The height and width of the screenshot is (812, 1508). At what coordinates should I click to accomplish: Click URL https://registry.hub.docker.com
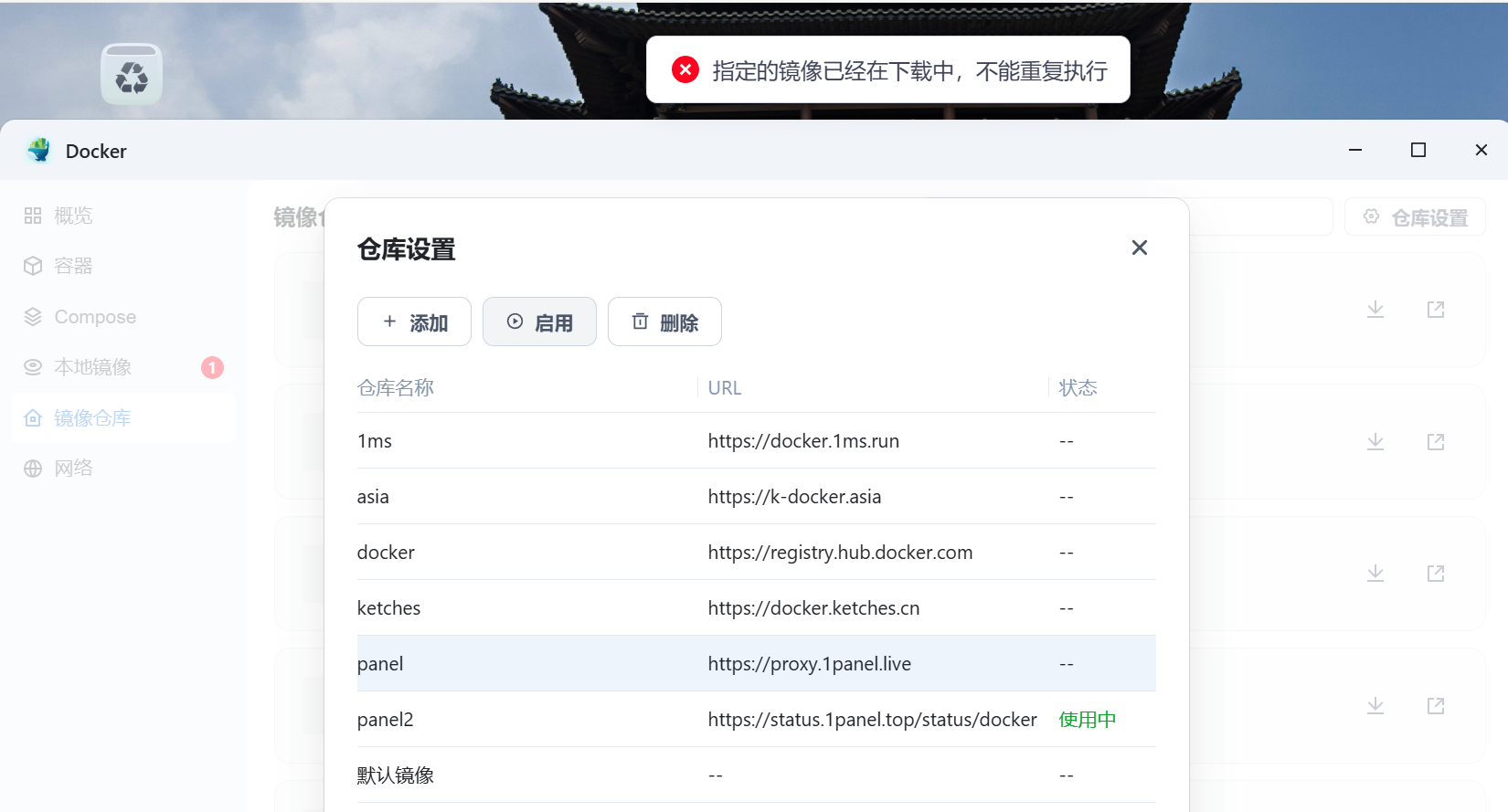tap(840, 553)
